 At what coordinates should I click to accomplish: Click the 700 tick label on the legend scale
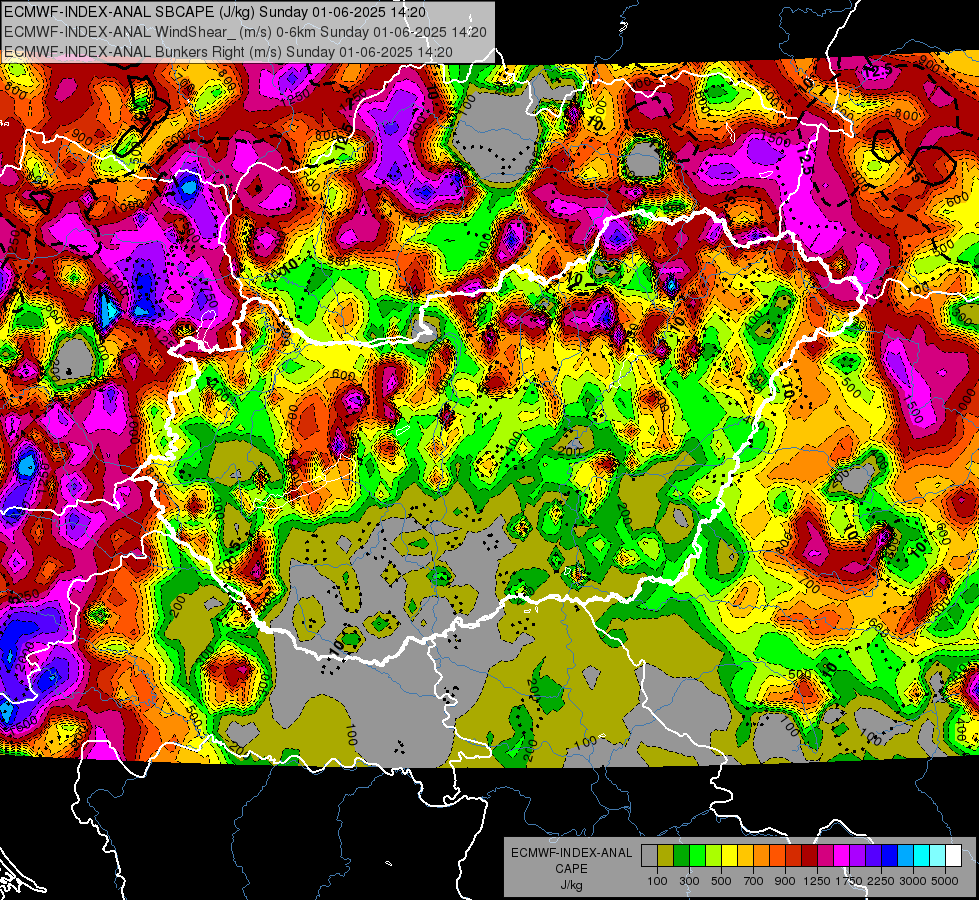[x=754, y=881]
